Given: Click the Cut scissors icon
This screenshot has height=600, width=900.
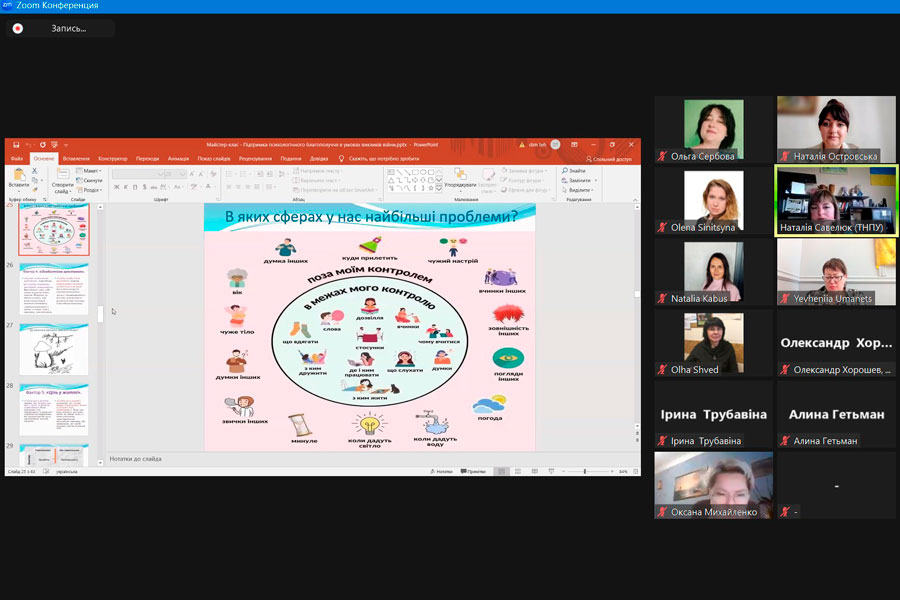Looking at the screenshot, I should 34,171.
